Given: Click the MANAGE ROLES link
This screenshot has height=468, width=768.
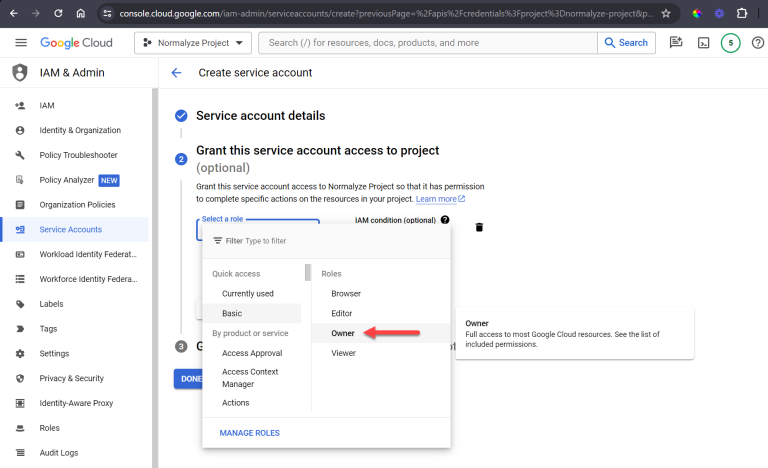Looking at the screenshot, I should click(250, 433).
